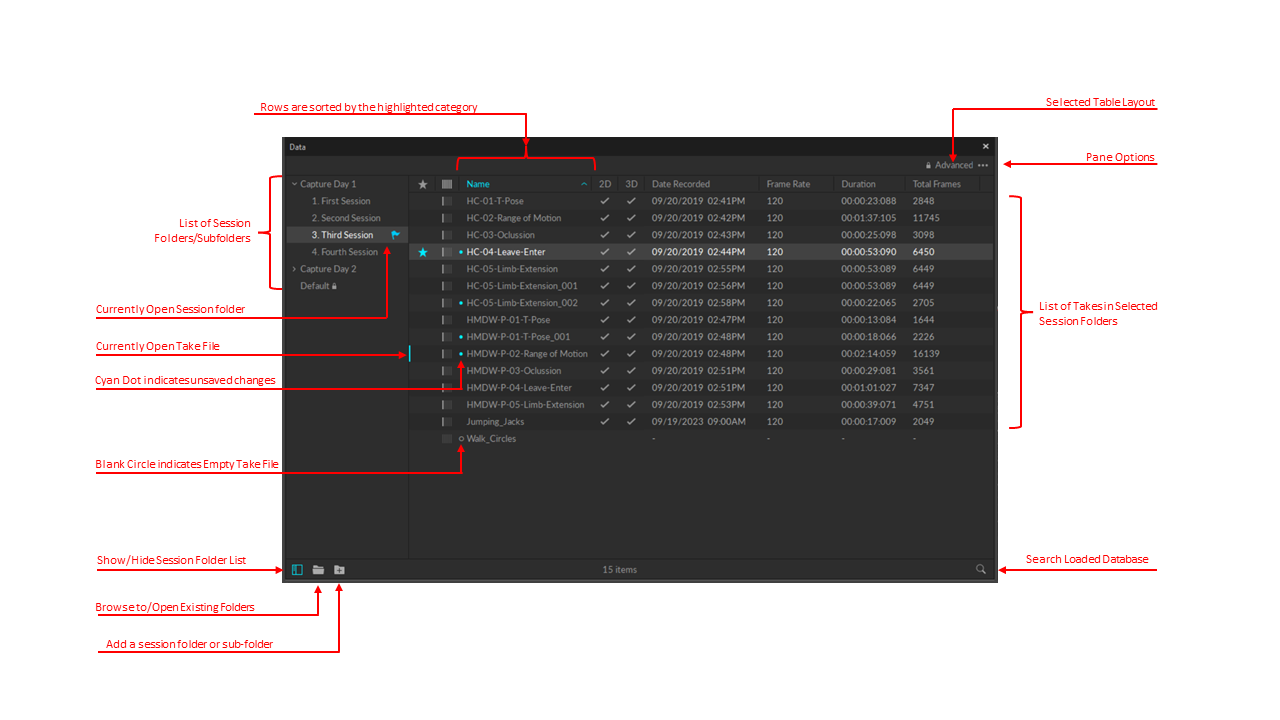The height and width of the screenshot is (720, 1280).
Task: Click the add session folder icon
Action: [339, 570]
